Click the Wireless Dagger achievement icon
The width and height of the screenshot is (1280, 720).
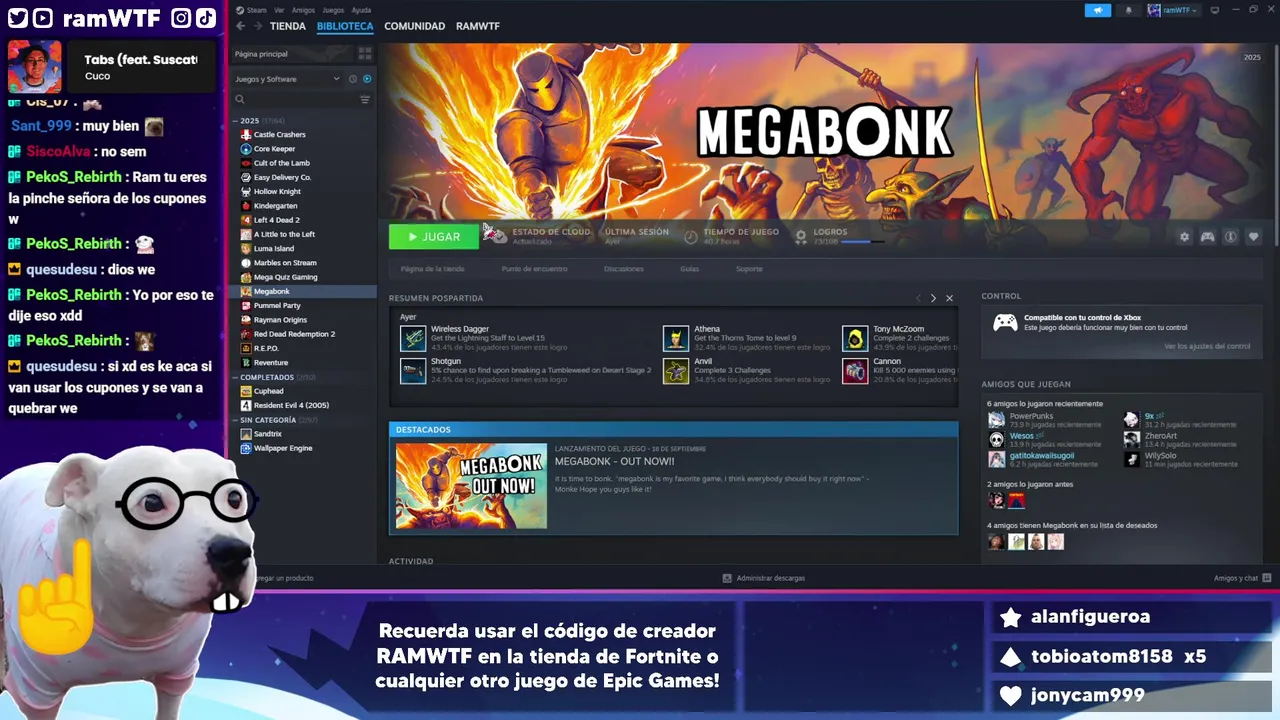point(413,338)
